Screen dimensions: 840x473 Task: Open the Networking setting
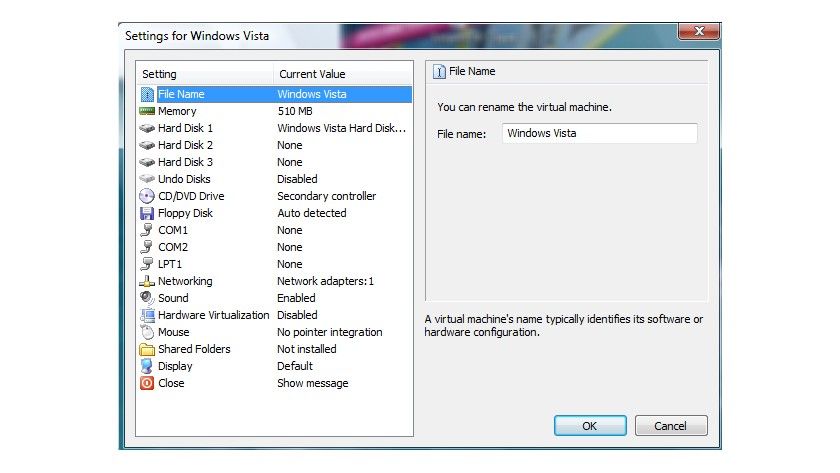coord(185,281)
